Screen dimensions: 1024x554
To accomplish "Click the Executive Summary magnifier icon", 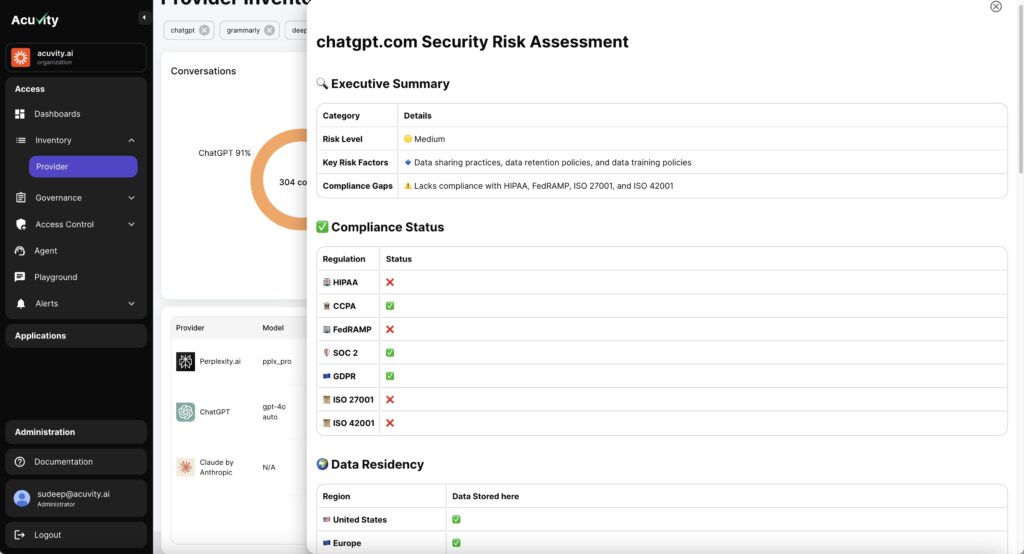I will tap(322, 84).
